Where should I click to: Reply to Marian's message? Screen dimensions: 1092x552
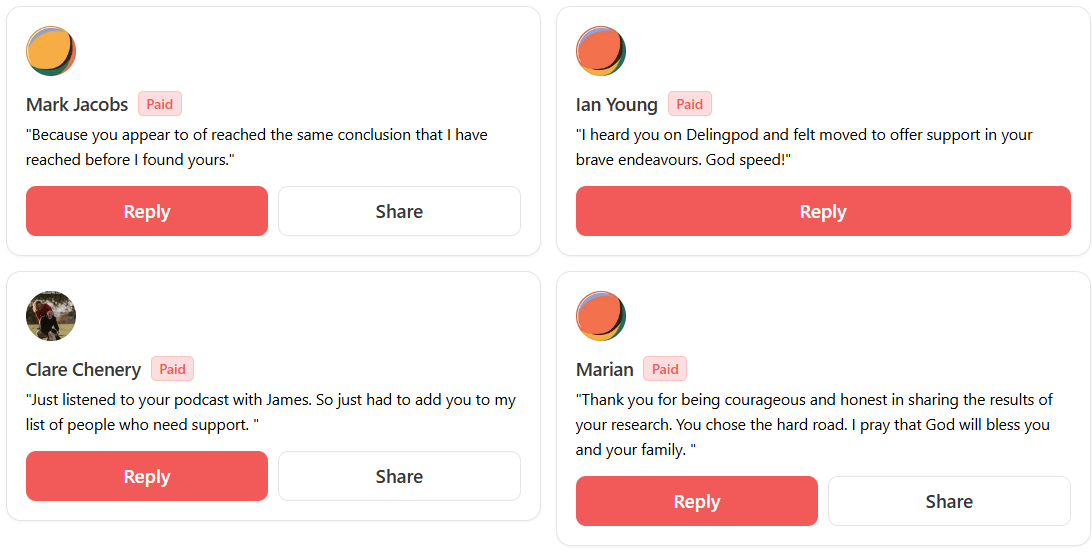pos(697,501)
